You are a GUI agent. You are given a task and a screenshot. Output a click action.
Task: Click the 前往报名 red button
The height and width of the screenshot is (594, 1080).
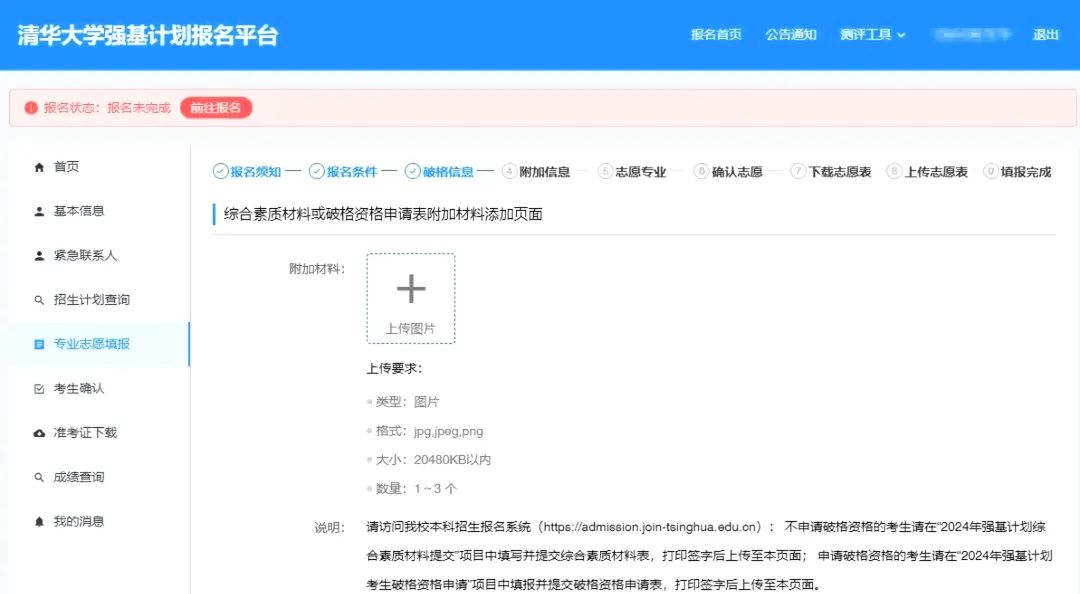(216, 107)
